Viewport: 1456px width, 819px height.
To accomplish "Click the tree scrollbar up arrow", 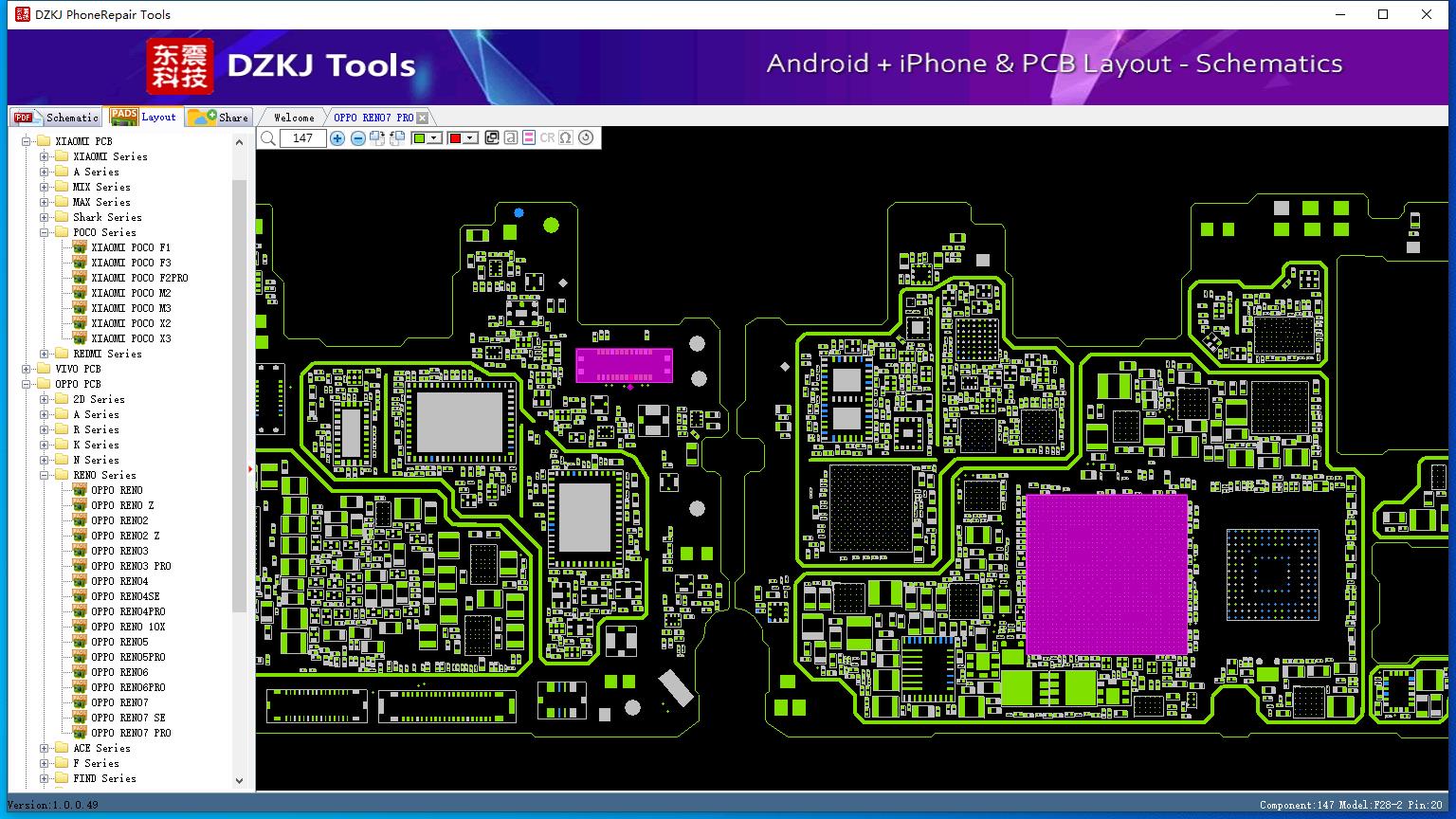I will point(239,141).
